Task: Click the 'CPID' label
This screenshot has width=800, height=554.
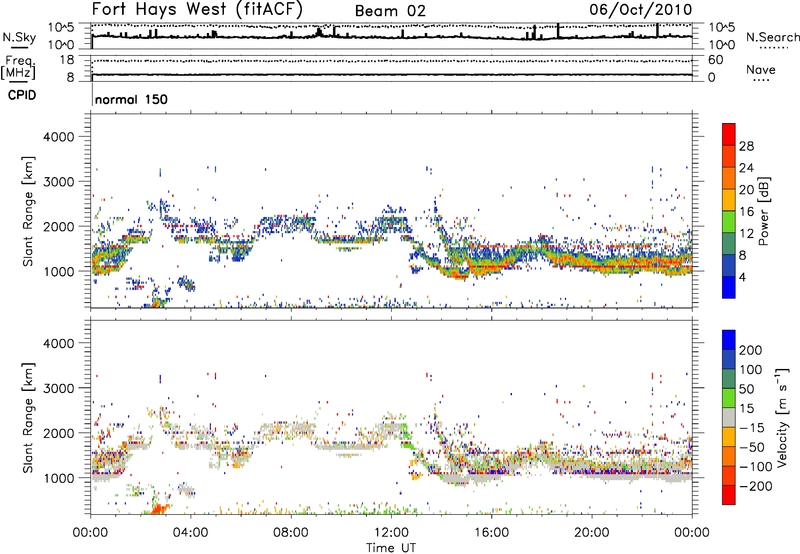Action: (x=22, y=95)
